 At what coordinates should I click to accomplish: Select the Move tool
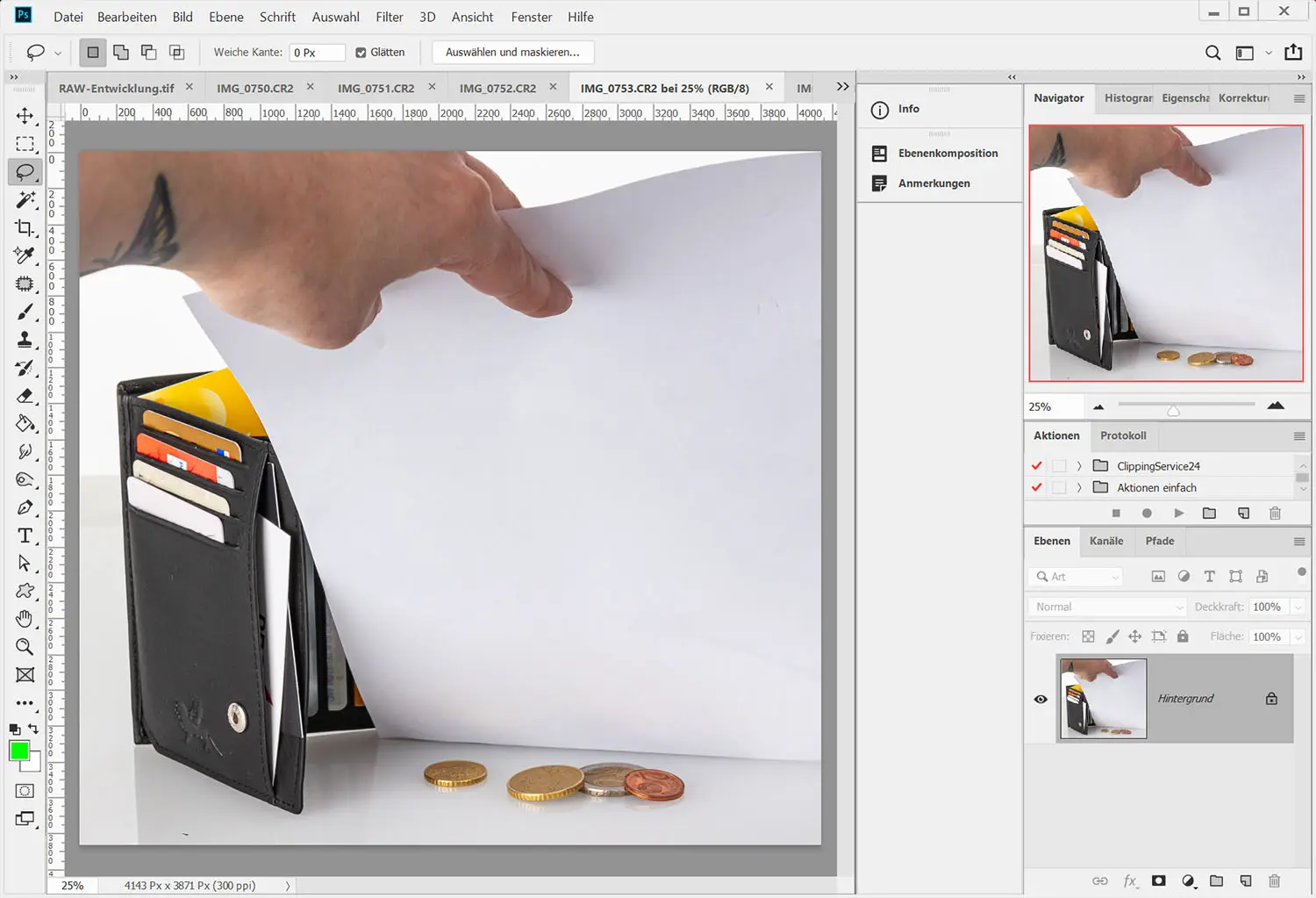pyautogui.click(x=25, y=116)
